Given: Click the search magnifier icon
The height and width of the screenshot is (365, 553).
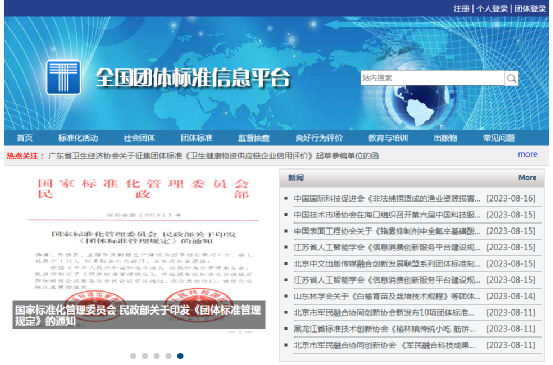Looking at the screenshot, I should click(x=511, y=78).
